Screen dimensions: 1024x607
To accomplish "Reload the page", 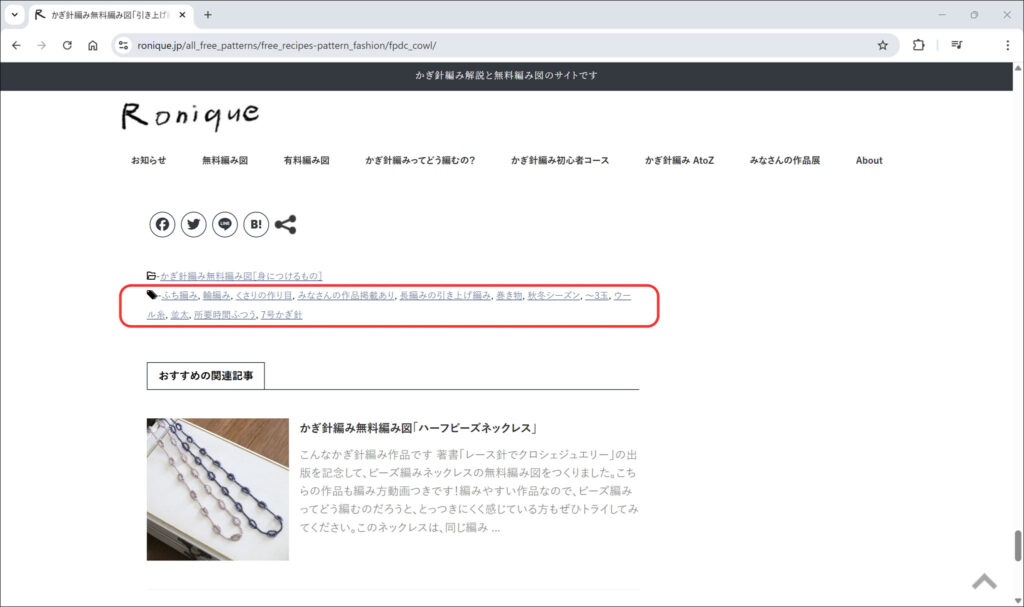I will pyautogui.click(x=67, y=45).
